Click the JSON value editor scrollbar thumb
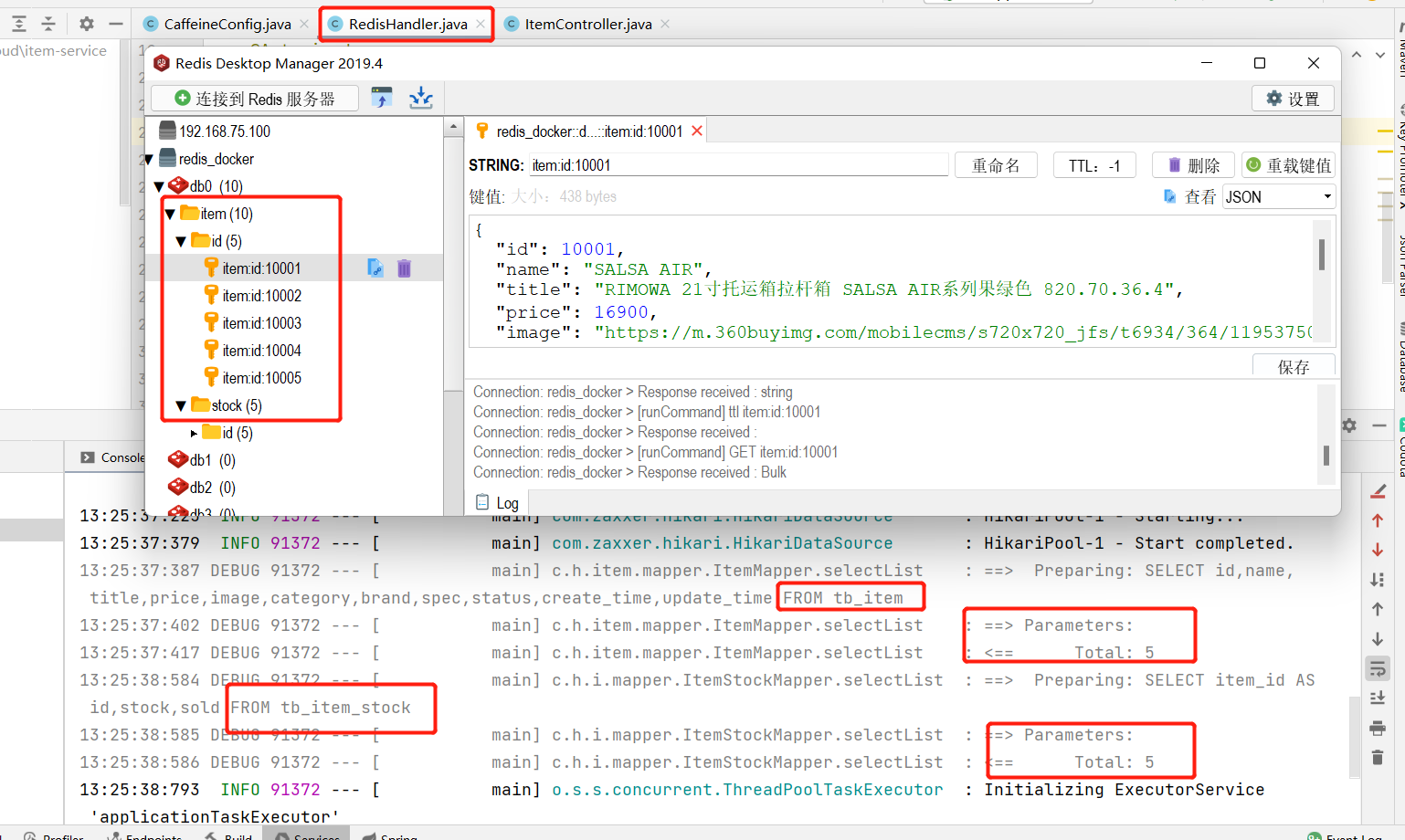Screen dimensions: 1405x840 [1322, 255]
